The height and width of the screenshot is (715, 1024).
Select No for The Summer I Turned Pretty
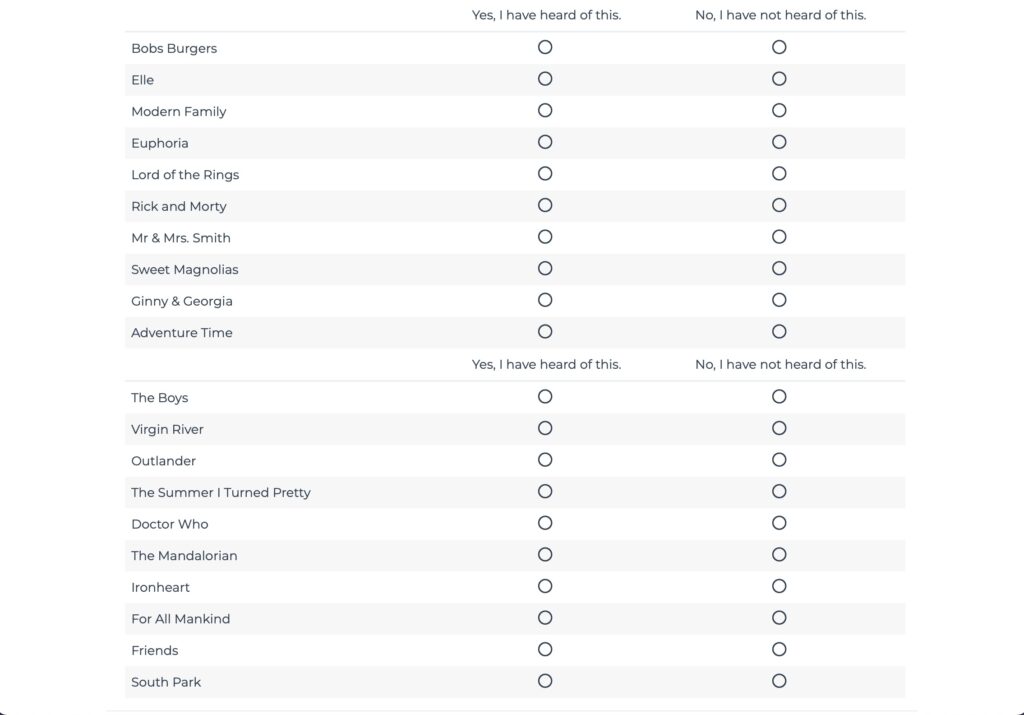point(779,491)
